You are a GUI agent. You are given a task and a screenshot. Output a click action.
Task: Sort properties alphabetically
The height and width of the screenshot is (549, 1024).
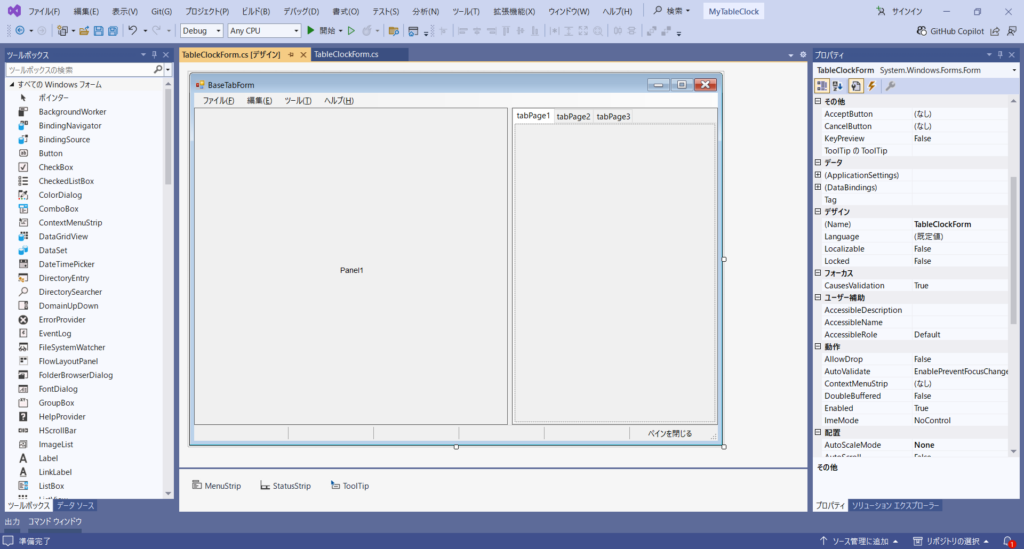click(x=838, y=86)
